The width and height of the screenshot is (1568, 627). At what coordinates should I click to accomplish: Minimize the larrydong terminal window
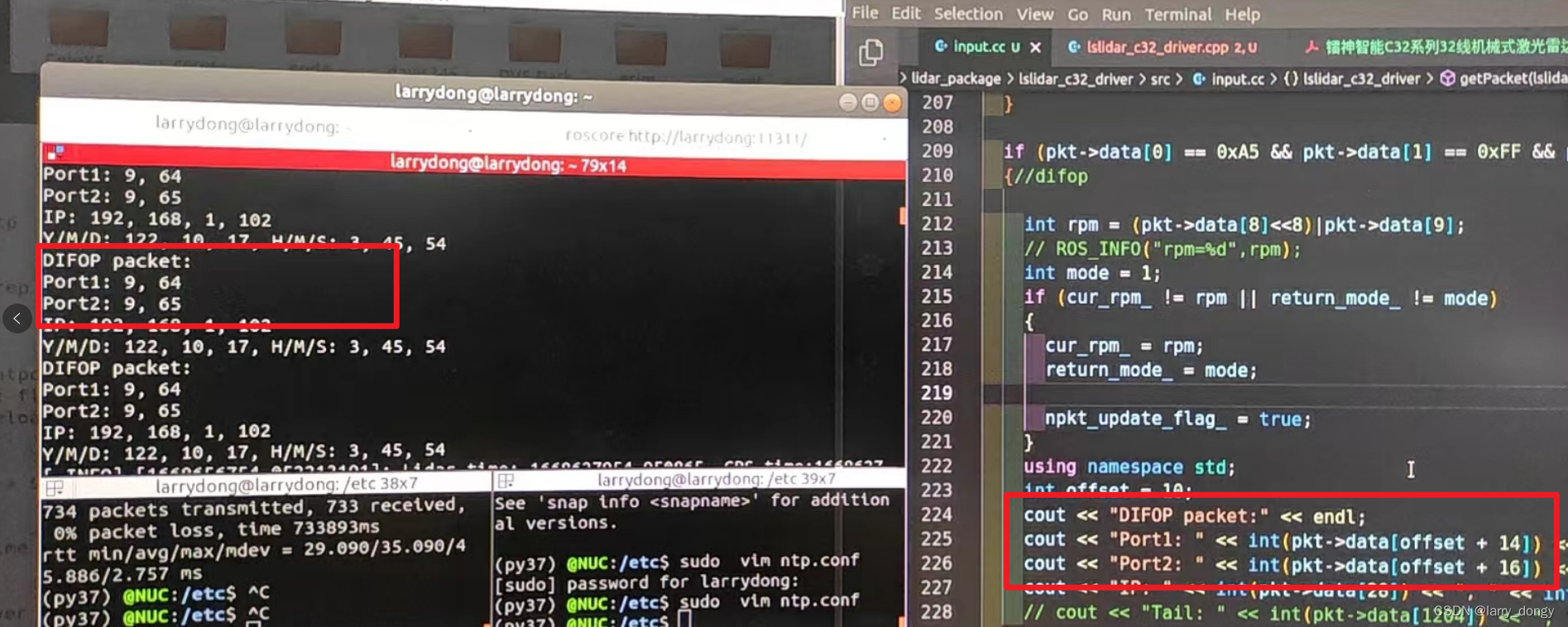click(847, 103)
